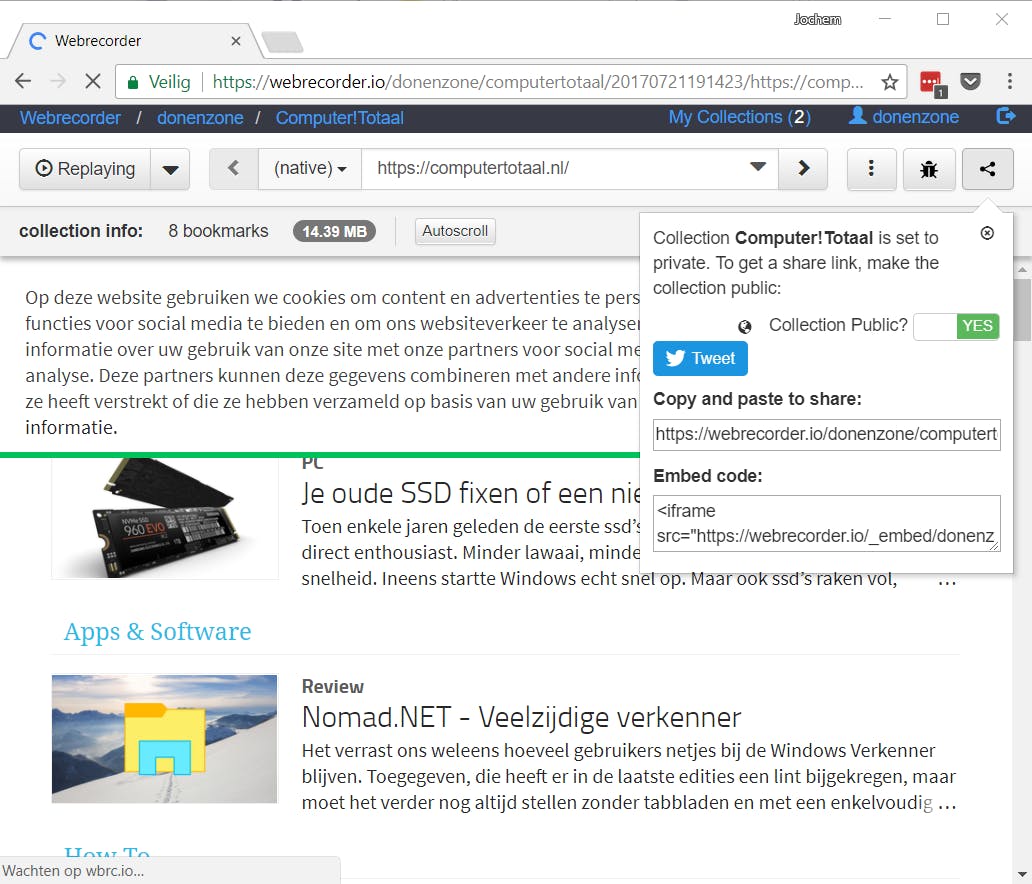Open the Je oude SSD fixen article title
Viewport: 1032px width, 884px height.
[x=471, y=494]
